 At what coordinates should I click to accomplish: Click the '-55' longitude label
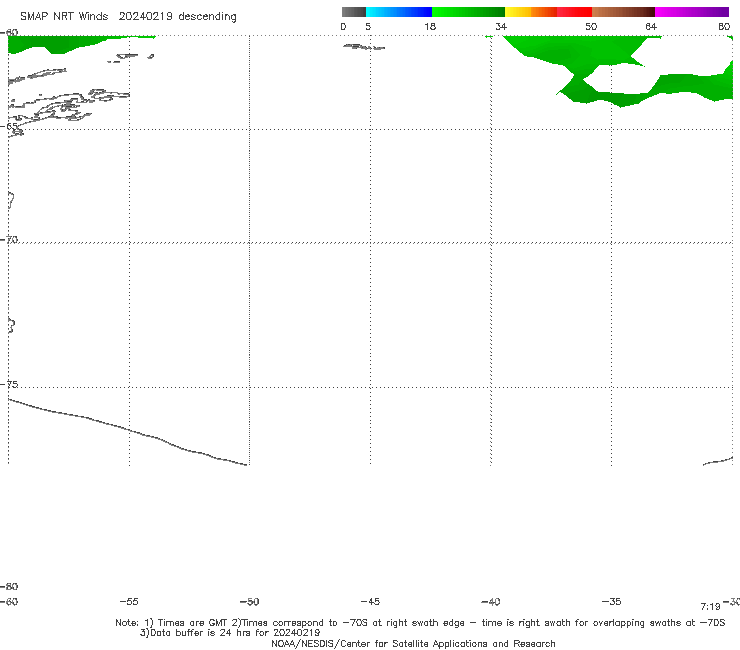click(x=129, y=602)
